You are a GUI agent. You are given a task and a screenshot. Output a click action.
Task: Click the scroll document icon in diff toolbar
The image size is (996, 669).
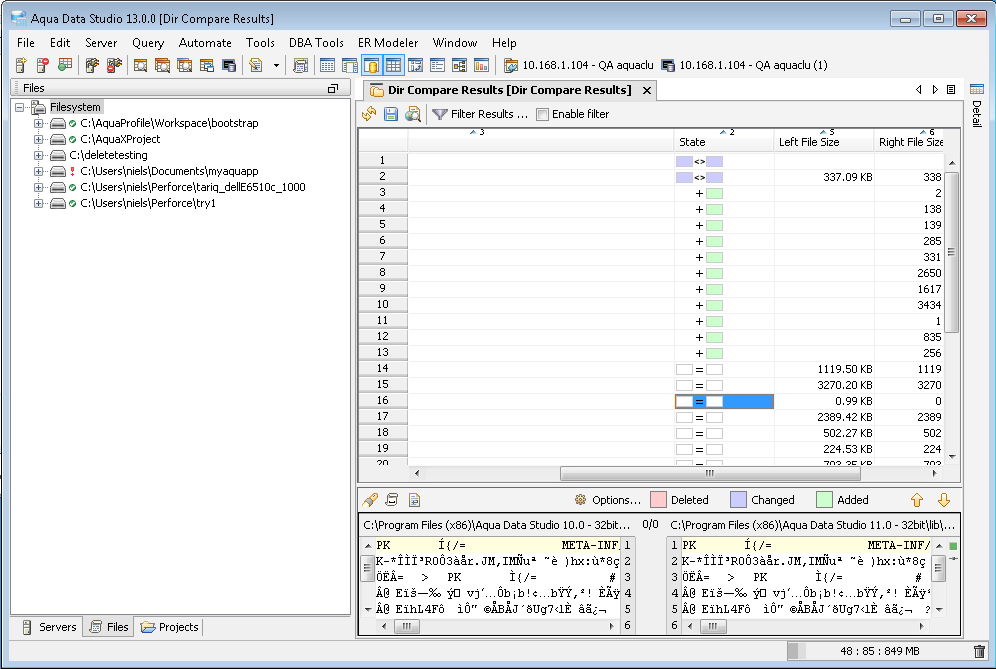pos(392,500)
